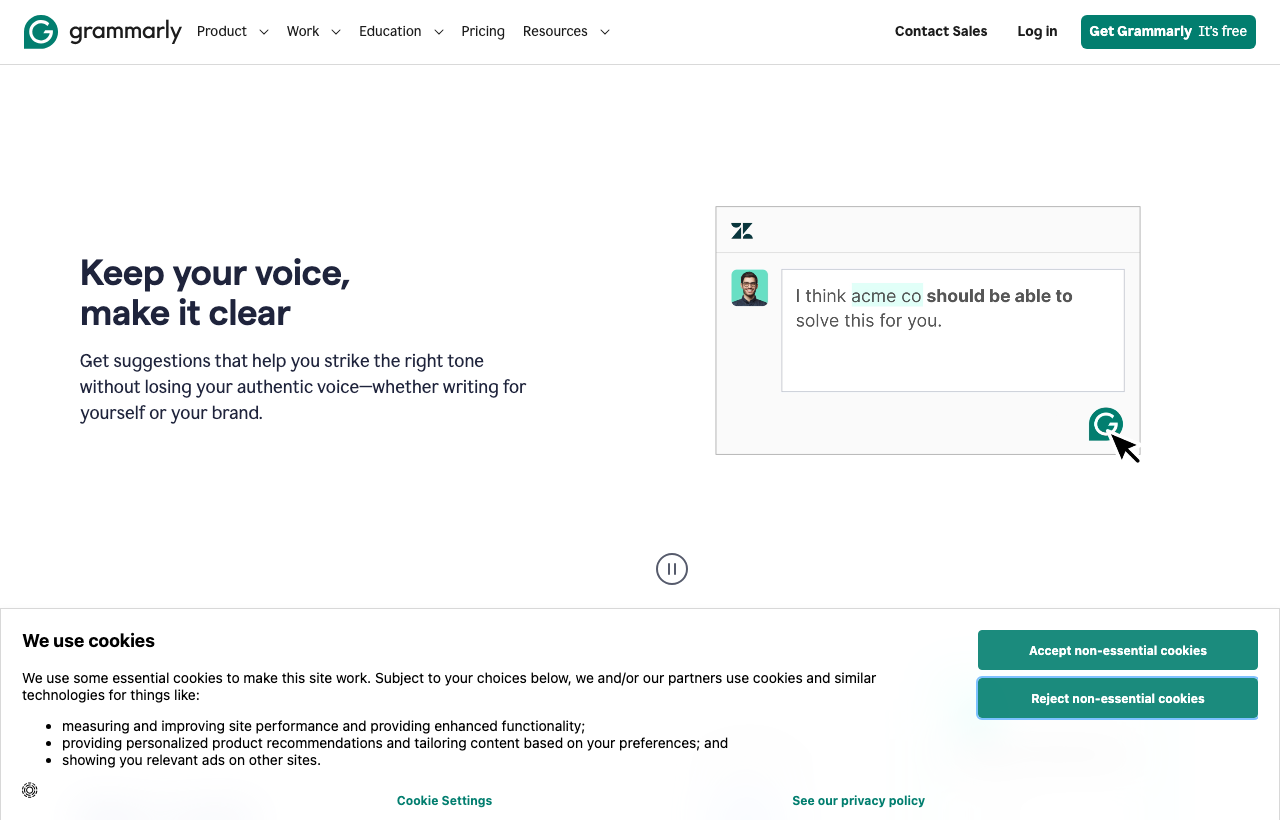Expand the Education menu
Screen dimensions: 1280x820
pos(401,32)
